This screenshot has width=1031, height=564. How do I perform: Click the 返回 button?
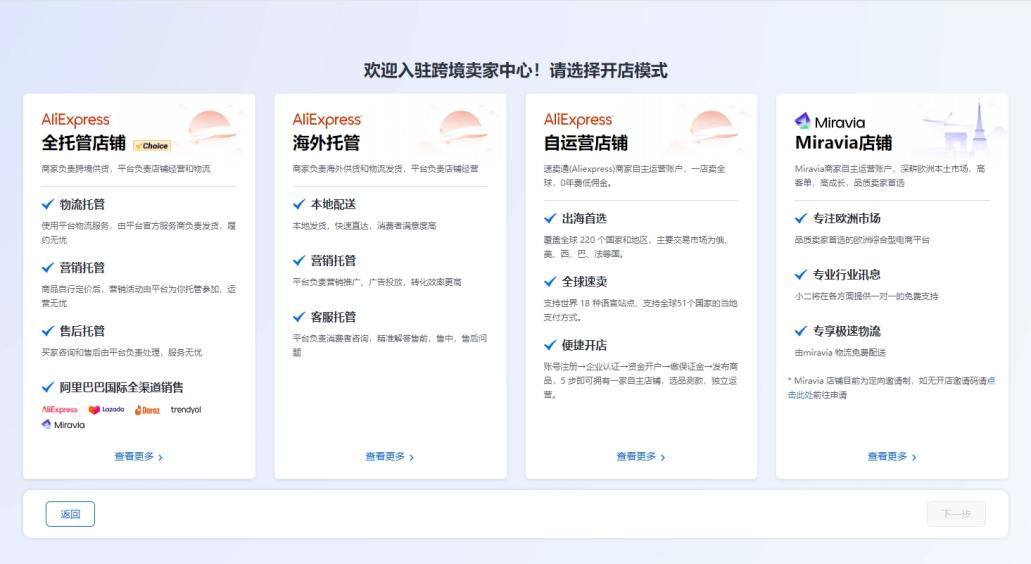(70, 514)
